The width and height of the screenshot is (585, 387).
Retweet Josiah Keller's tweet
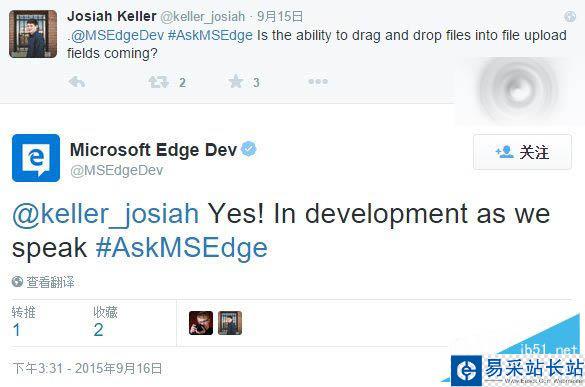[159, 82]
